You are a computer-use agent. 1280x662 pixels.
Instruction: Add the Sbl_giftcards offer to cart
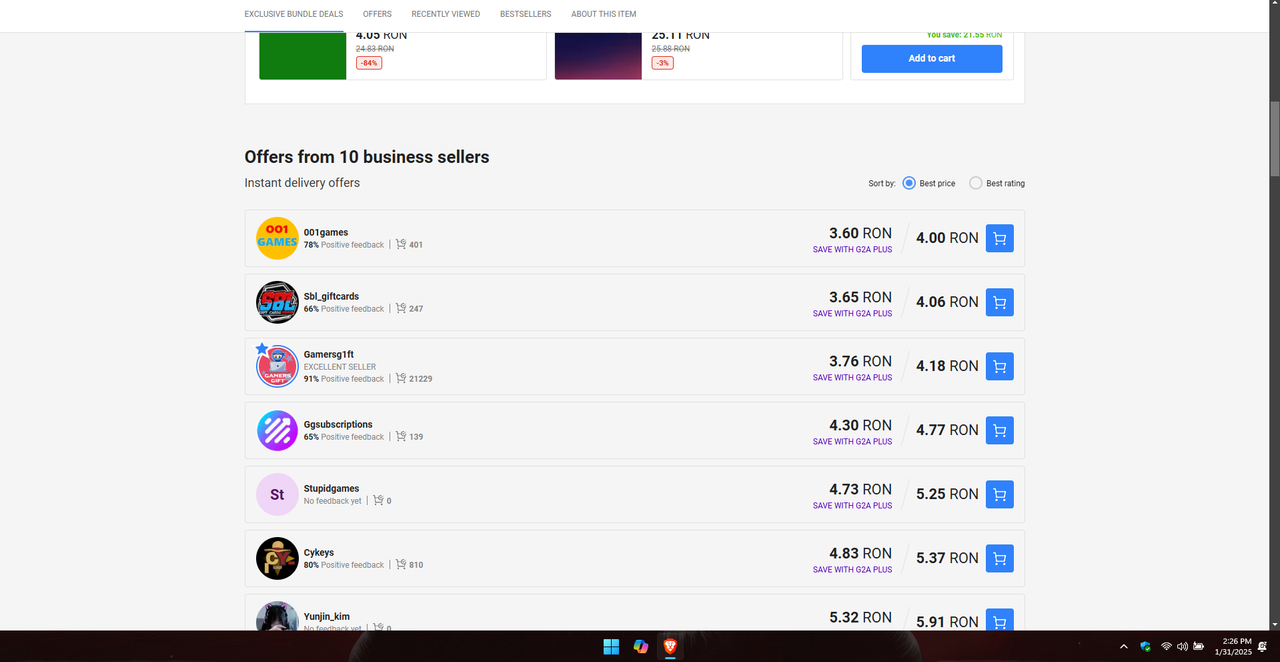coord(999,302)
